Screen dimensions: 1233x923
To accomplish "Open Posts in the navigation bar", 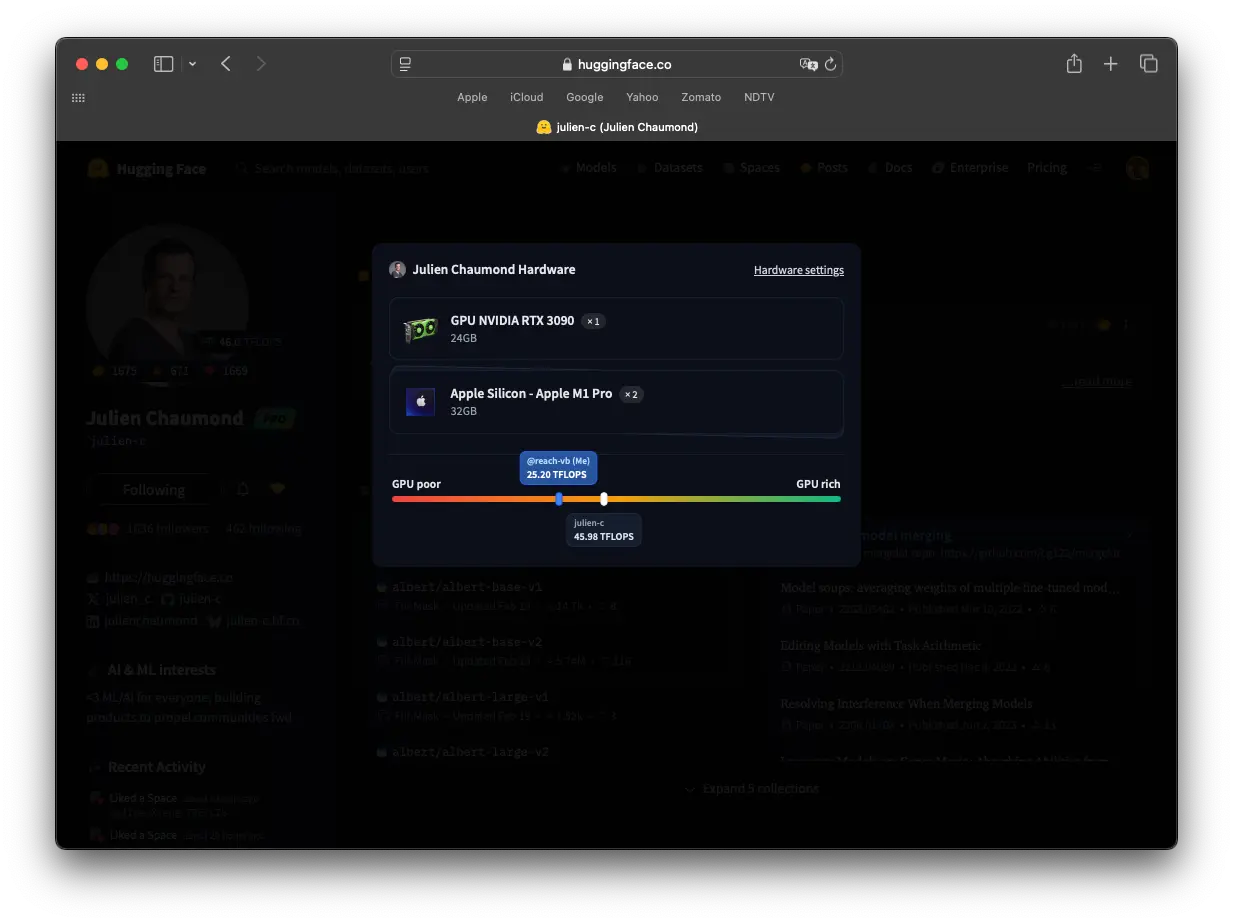I will click(823, 168).
